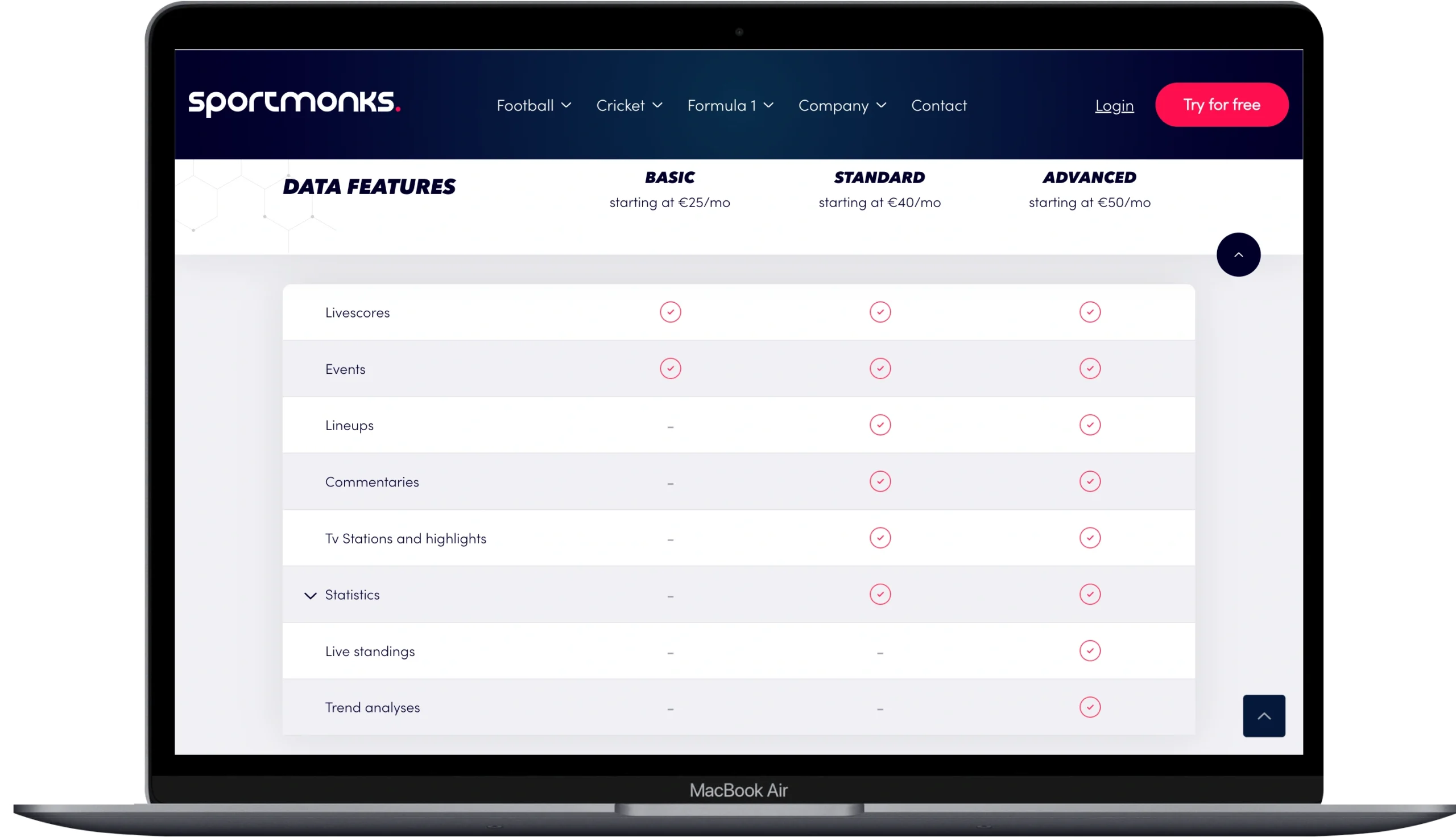Click the Live standings row label
The height and width of the screenshot is (837, 1456).
370,652
